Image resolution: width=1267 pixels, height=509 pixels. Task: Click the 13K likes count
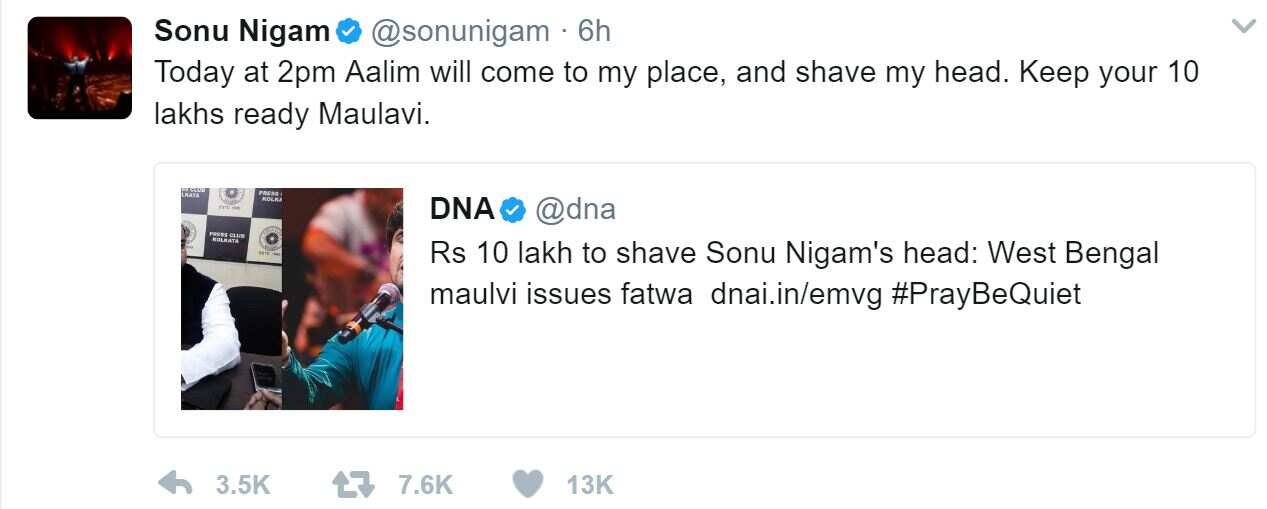coord(589,485)
